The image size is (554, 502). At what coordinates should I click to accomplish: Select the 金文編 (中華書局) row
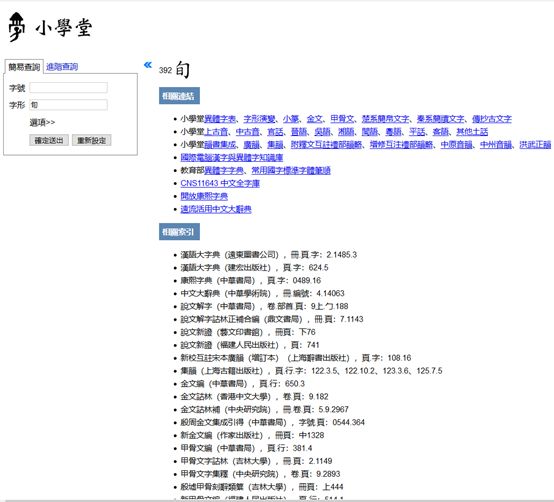coord(243,384)
